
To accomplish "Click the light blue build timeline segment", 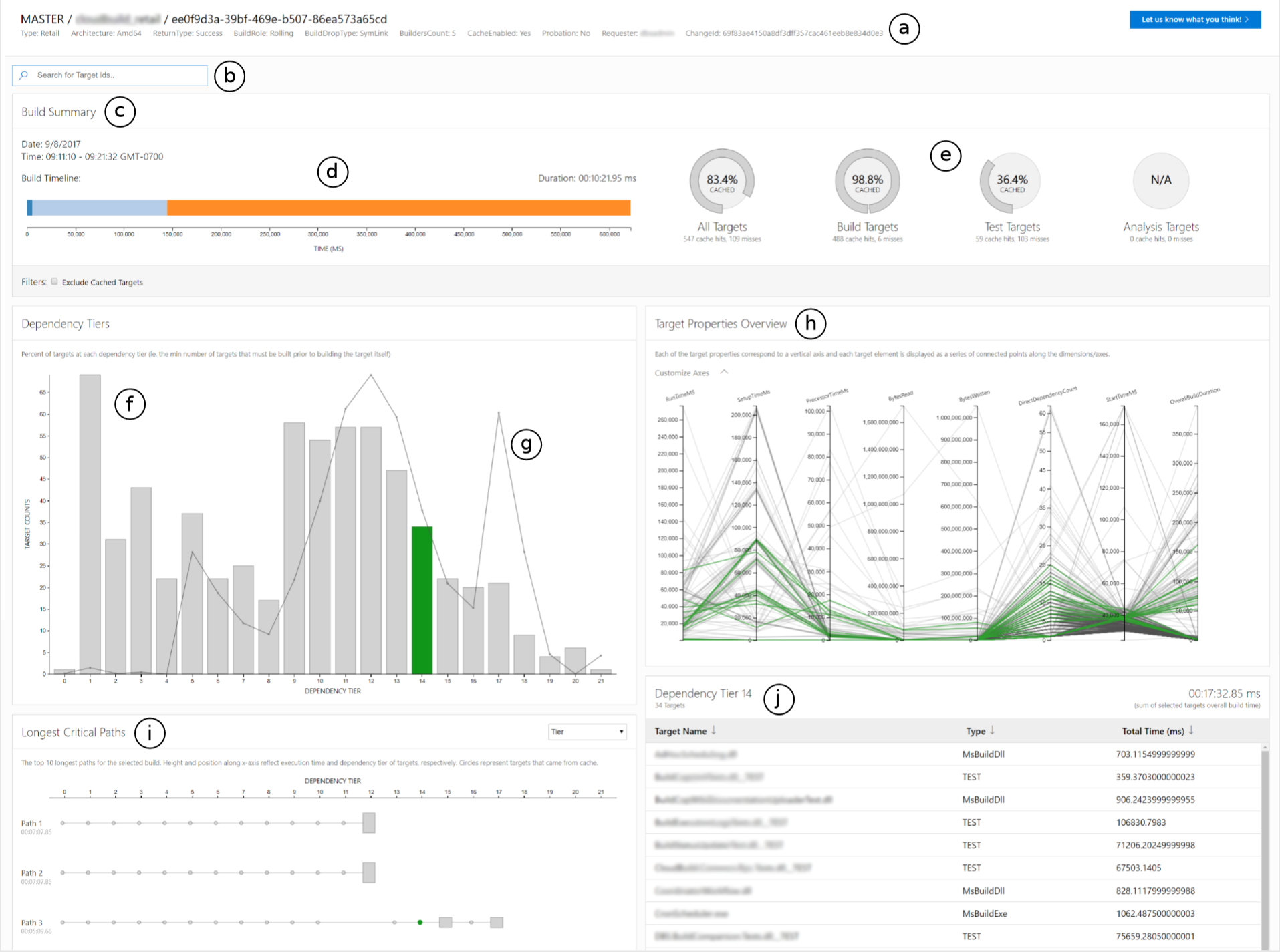I will coord(100,208).
